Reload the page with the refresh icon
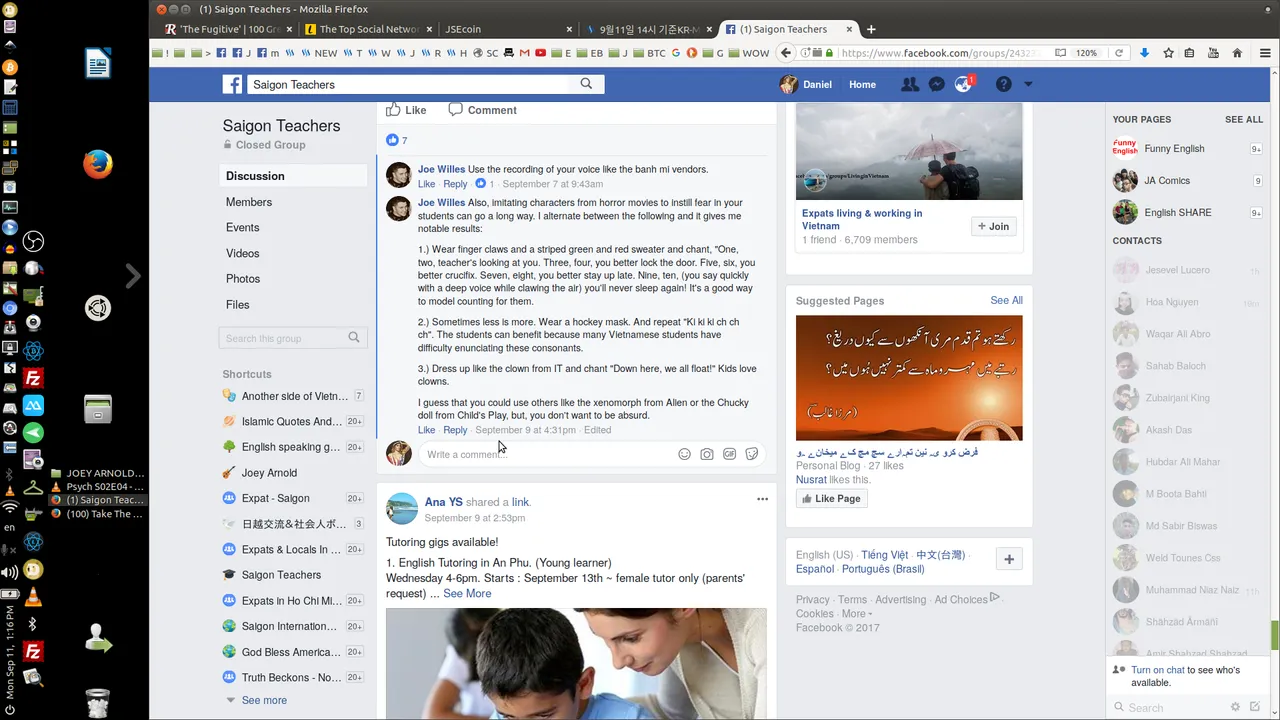 (1119, 53)
